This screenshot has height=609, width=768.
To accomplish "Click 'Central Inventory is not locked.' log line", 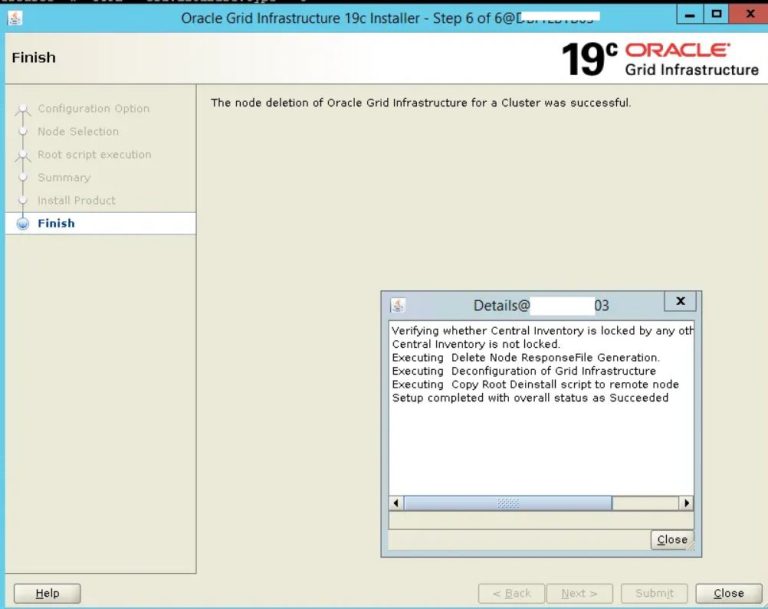I will pos(476,344).
